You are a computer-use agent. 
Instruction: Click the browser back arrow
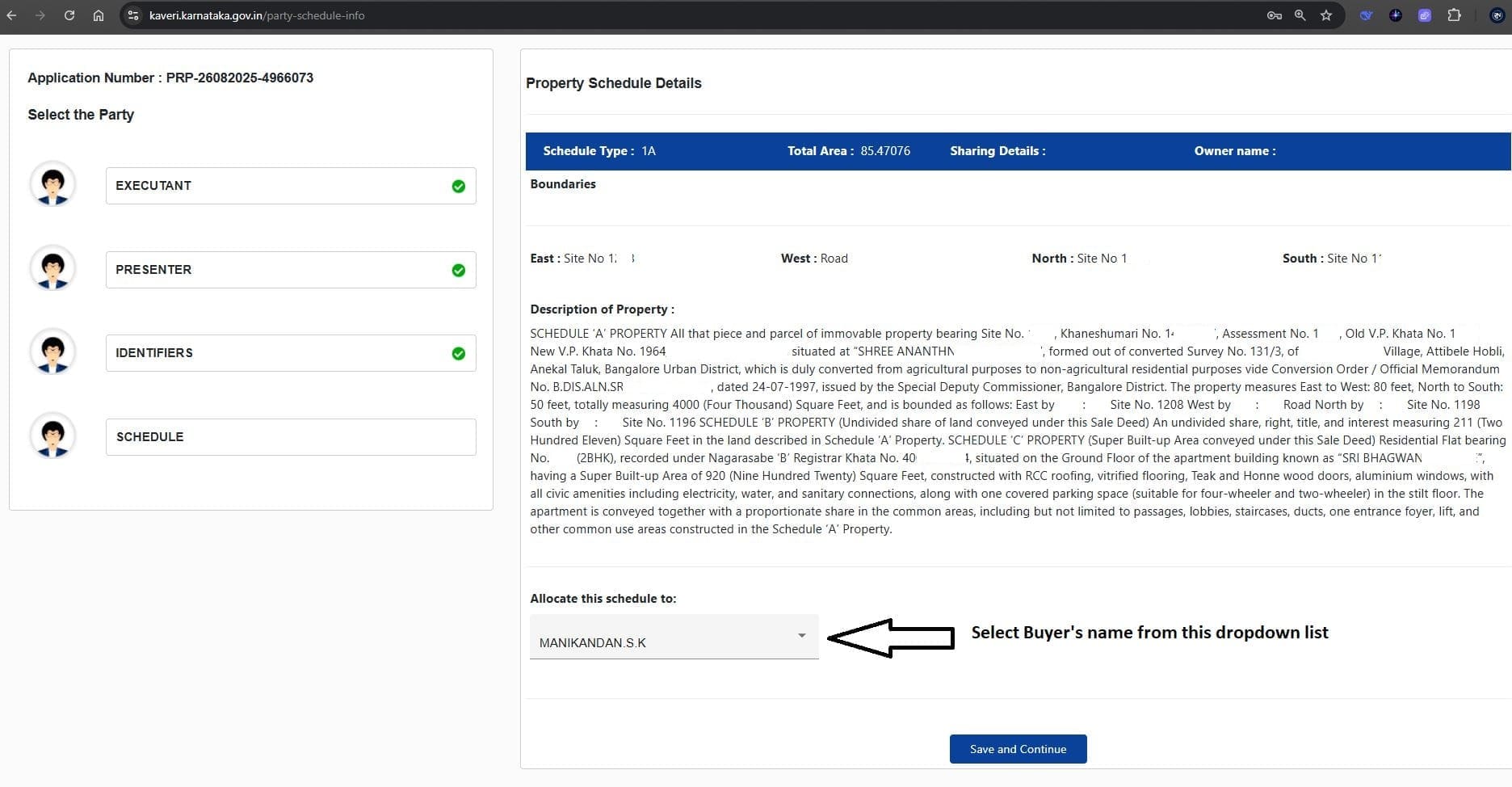[11, 15]
